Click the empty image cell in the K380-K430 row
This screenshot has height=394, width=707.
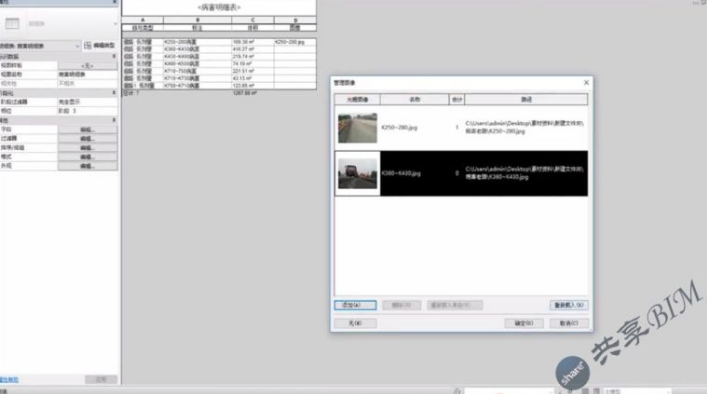[x=295, y=49]
